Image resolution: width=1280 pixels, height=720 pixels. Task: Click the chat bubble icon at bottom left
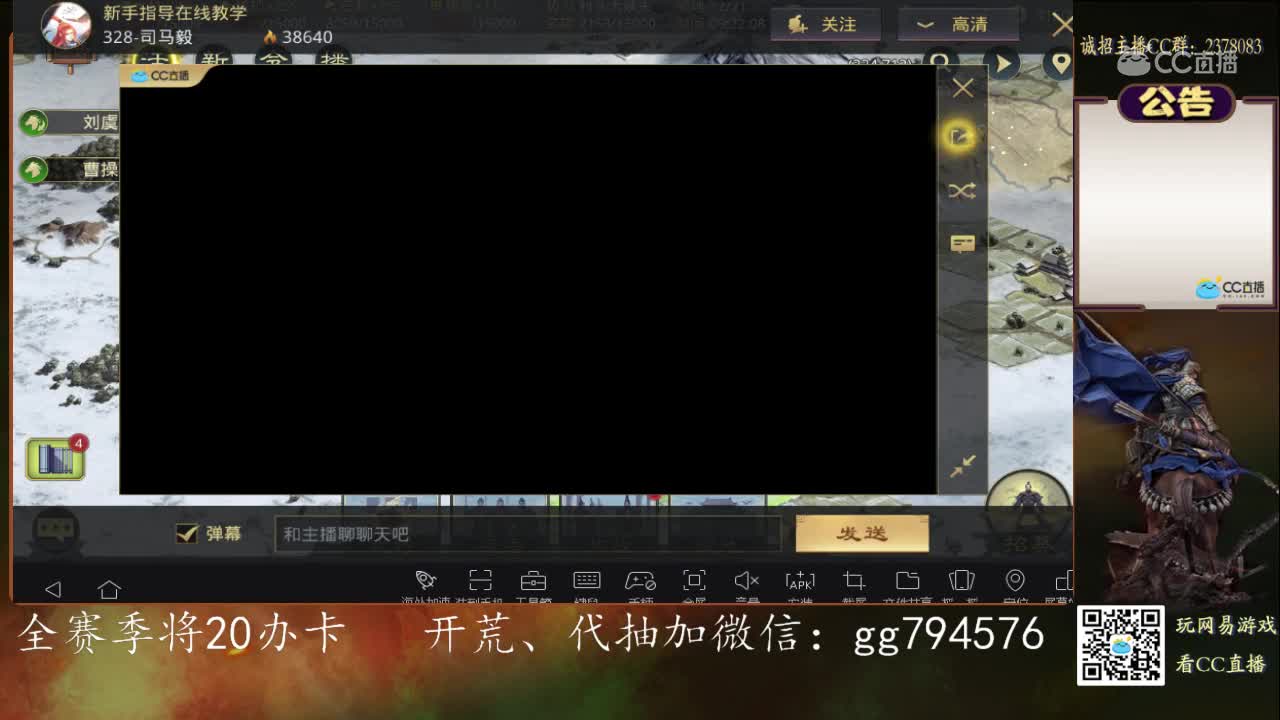(55, 533)
